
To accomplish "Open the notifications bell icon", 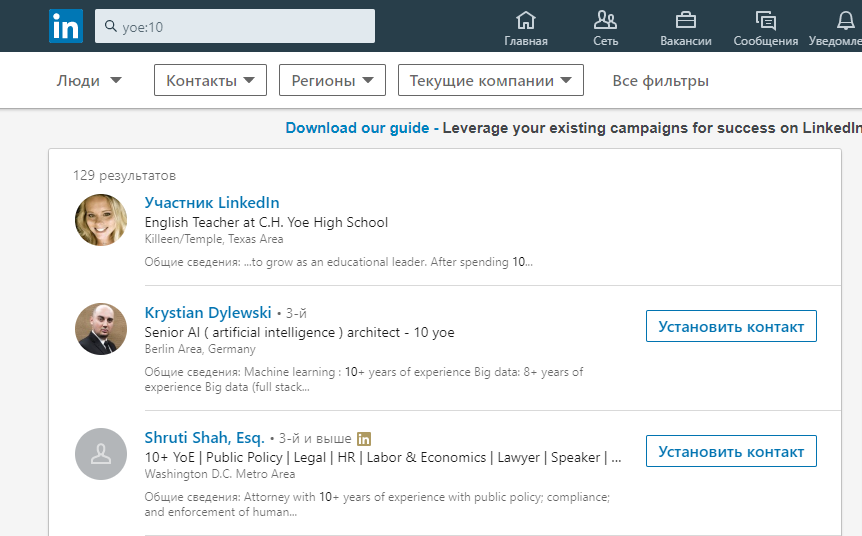I will 846,20.
